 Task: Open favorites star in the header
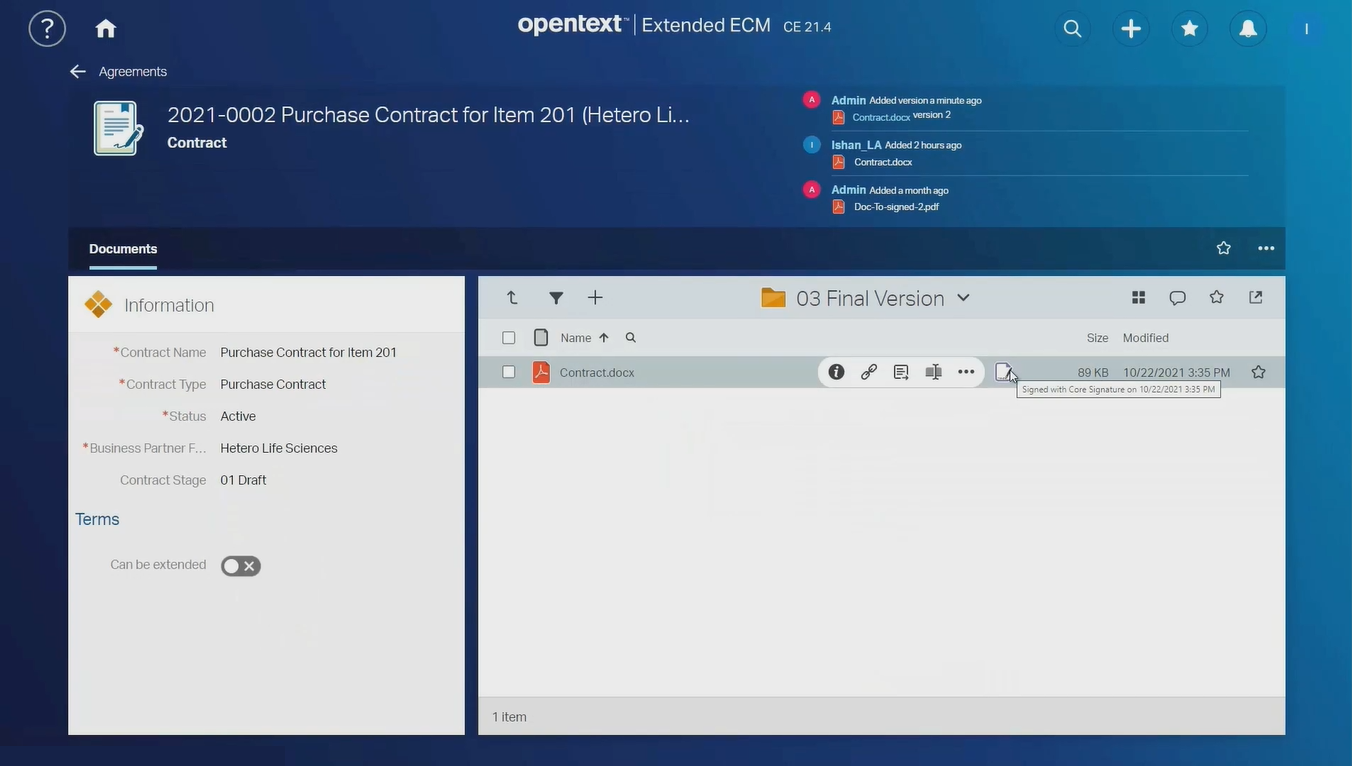(1190, 28)
